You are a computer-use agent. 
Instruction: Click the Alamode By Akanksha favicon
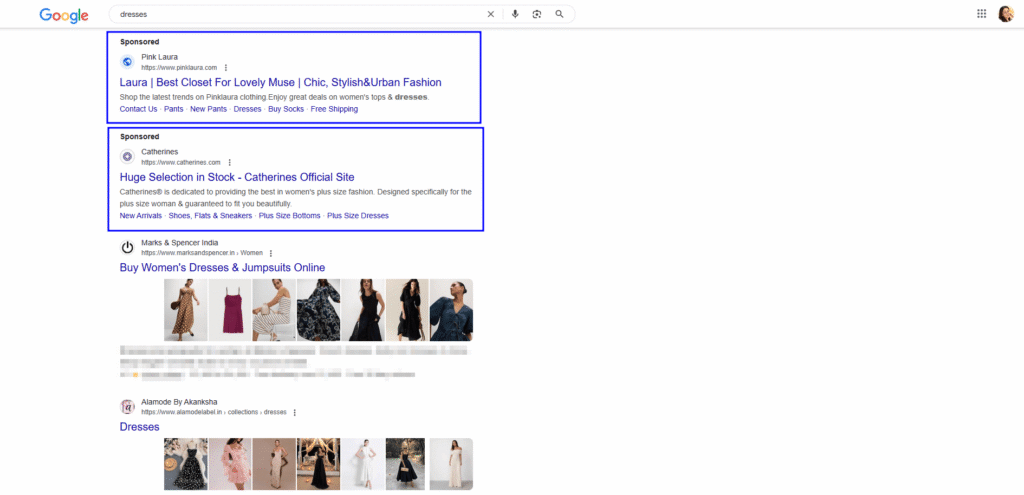pyautogui.click(x=127, y=407)
